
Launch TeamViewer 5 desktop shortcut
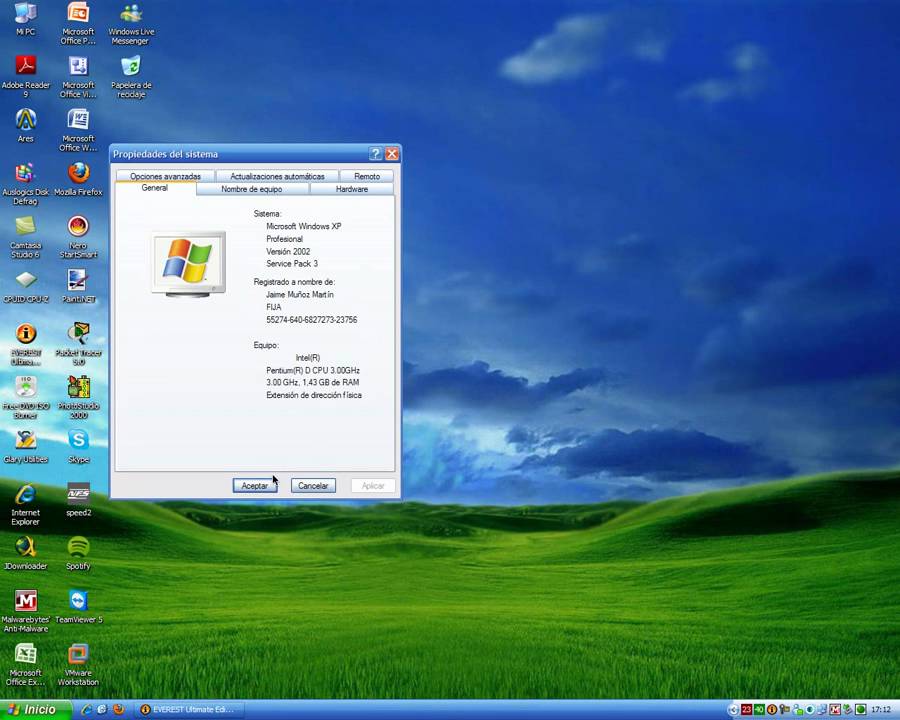(78, 606)
